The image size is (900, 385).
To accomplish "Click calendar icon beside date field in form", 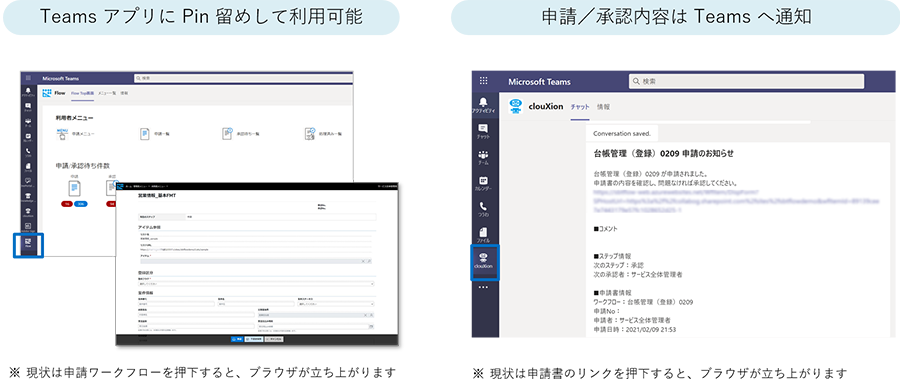I will coord(371,326).
